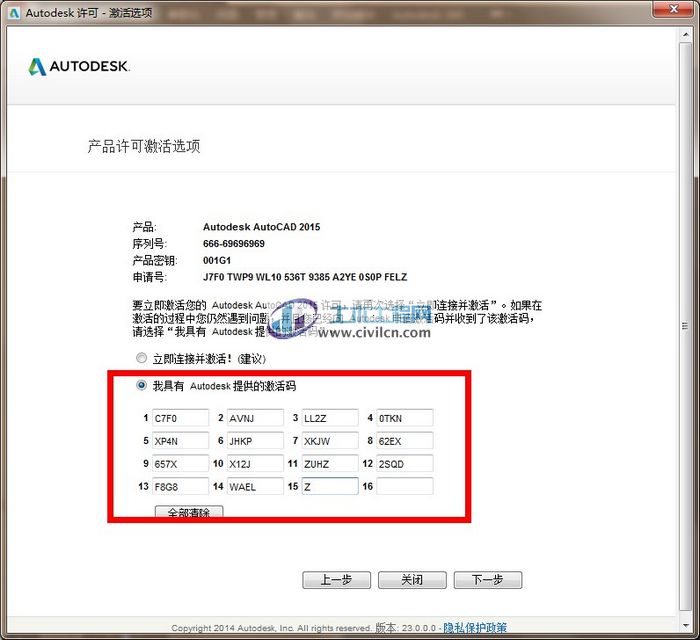Click activation code field 8 containing 62EX
The width and height of the screenshot is (700, 640).
pyautogui.click(x=405, y=441)
